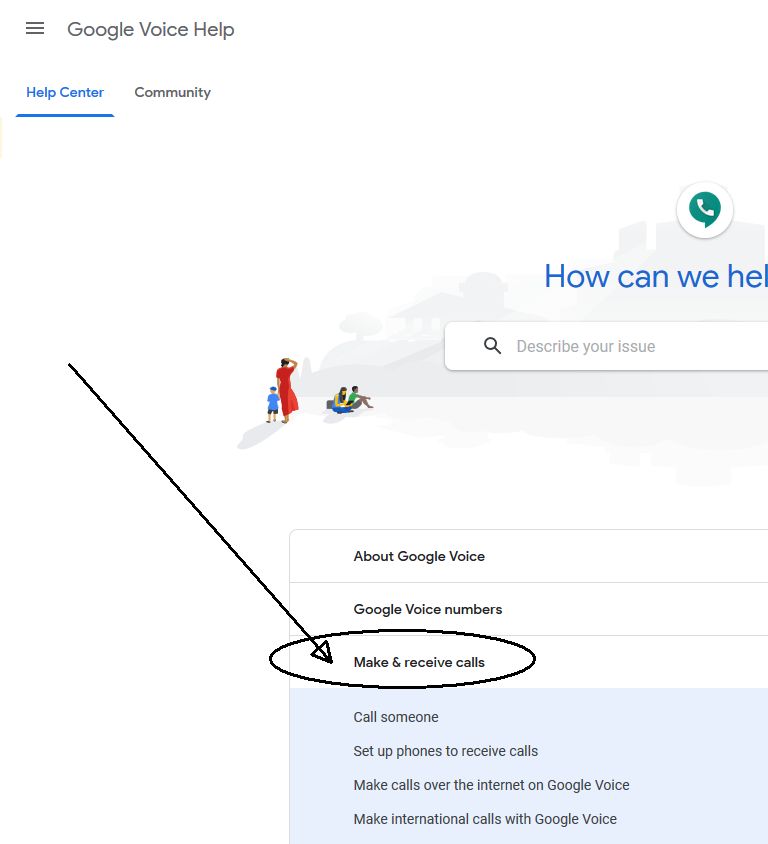The width and height of the screenshot is (768, 844).
Task: Expand the About Google Voice section
Action: pos(529,556)
